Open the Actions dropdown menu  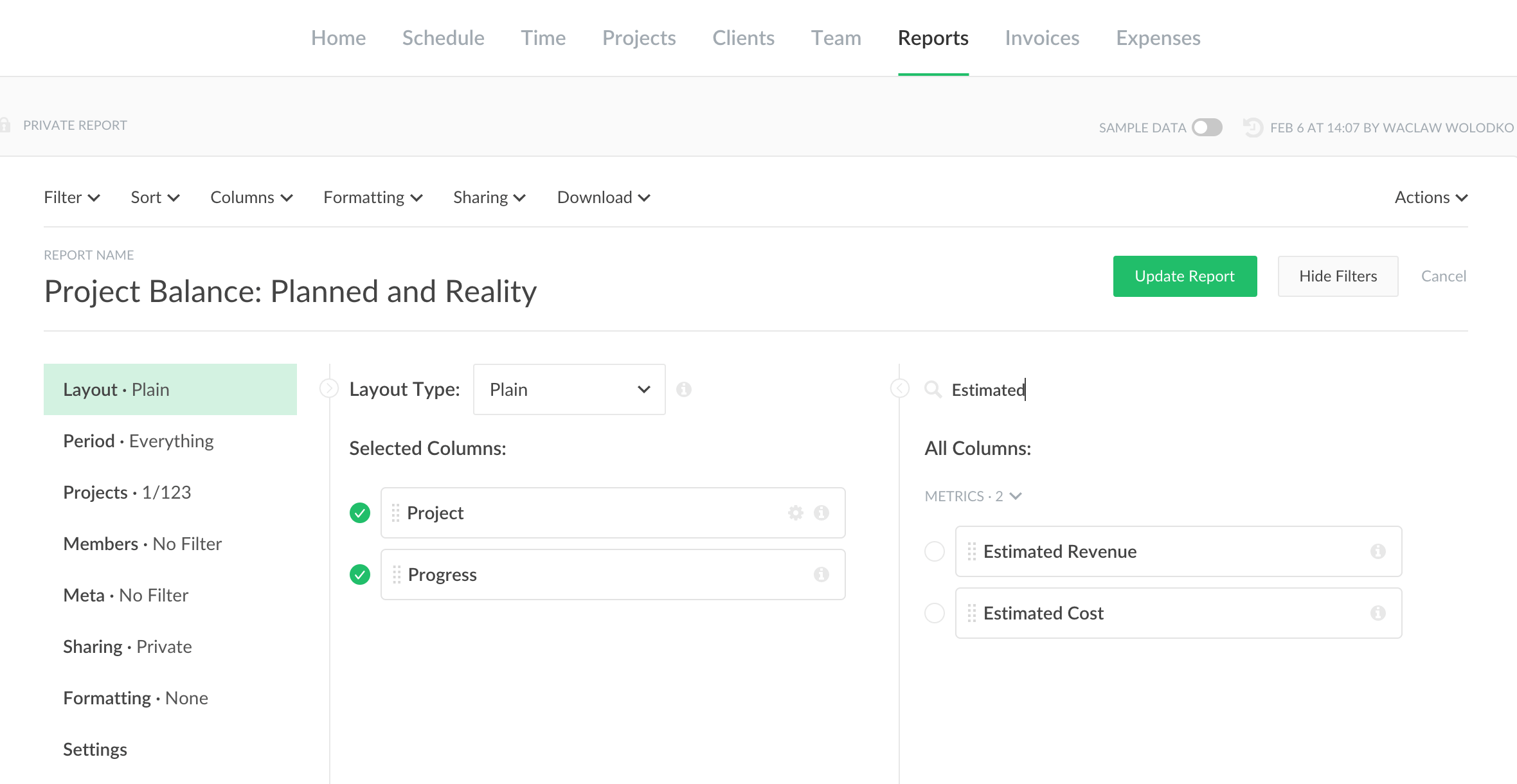[1430, 197]
